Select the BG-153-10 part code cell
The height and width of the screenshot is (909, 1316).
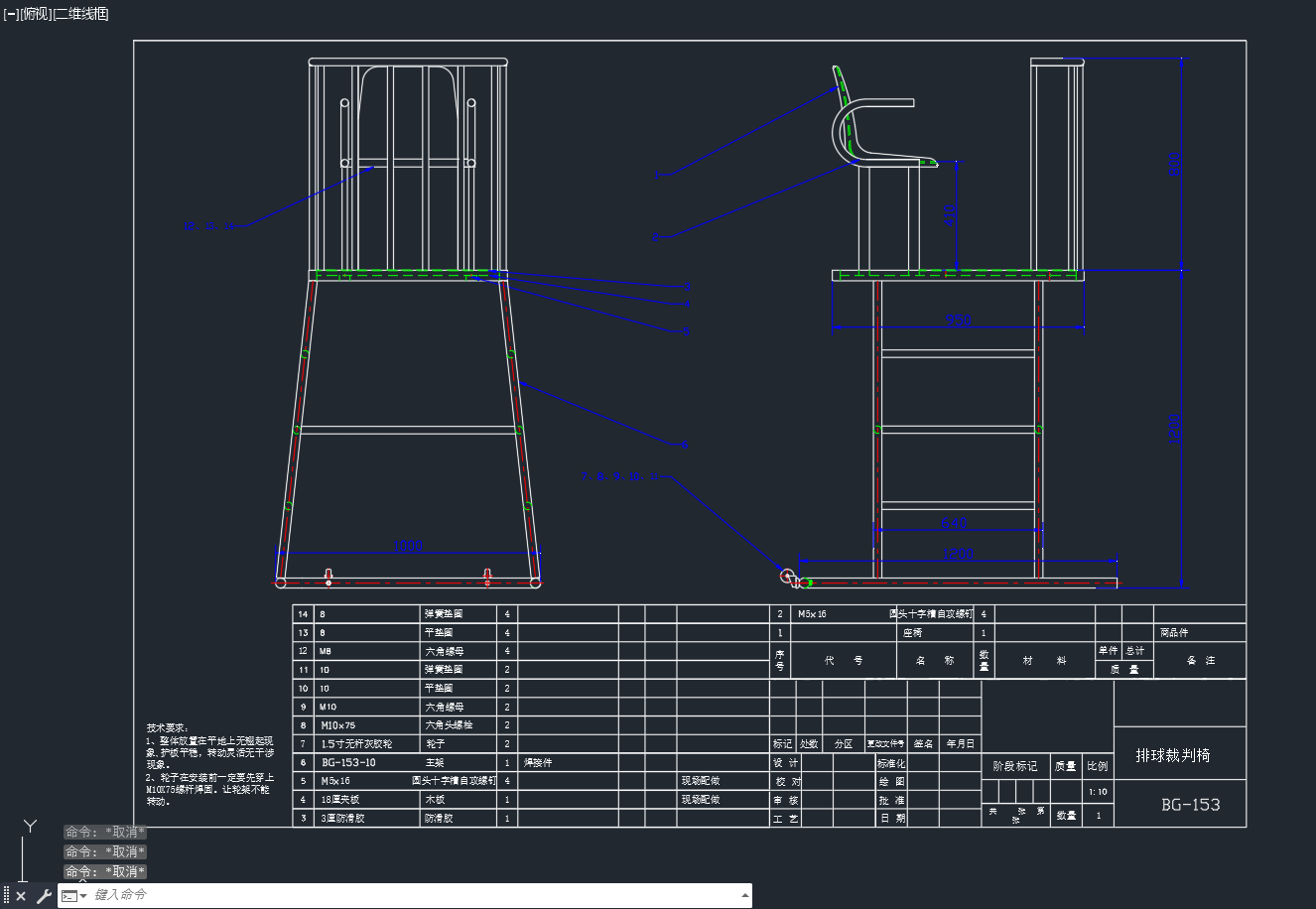tap(348, 762)
